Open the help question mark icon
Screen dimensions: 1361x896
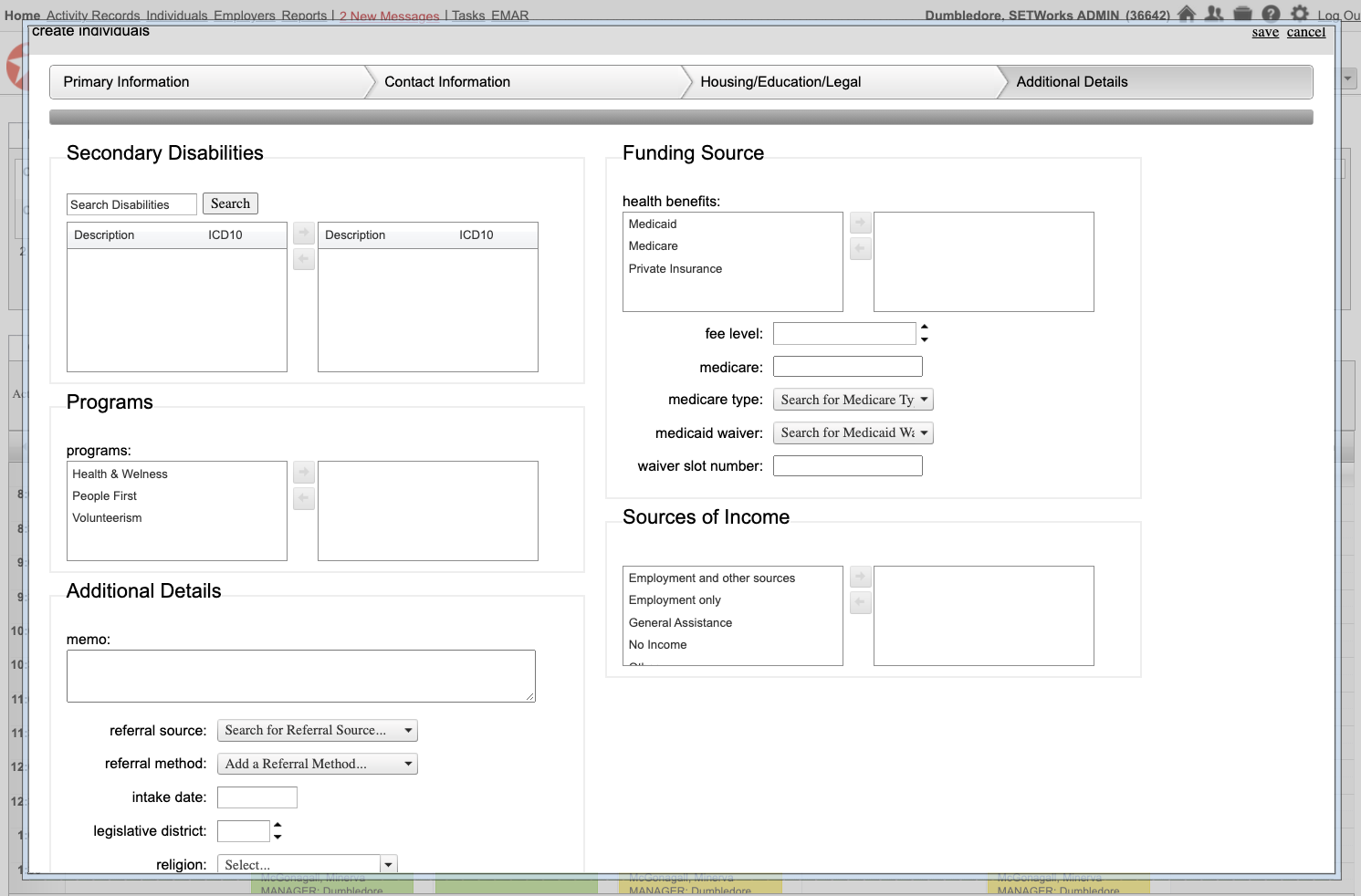[x=1271, y=13]
